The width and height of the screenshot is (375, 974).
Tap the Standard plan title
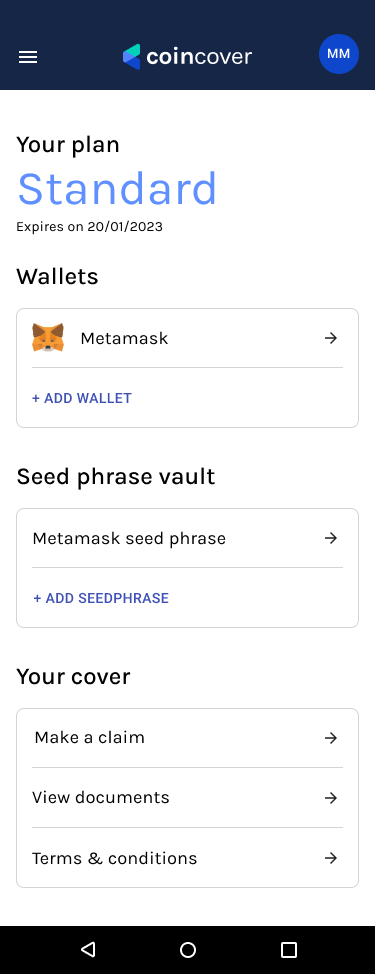point(117,188)
